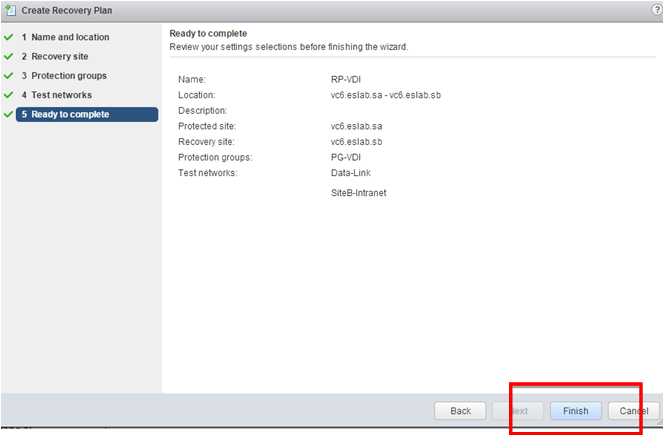Click green checkmark beside Protection groups
The image size is (663, 435).
[x=8, y=76]
